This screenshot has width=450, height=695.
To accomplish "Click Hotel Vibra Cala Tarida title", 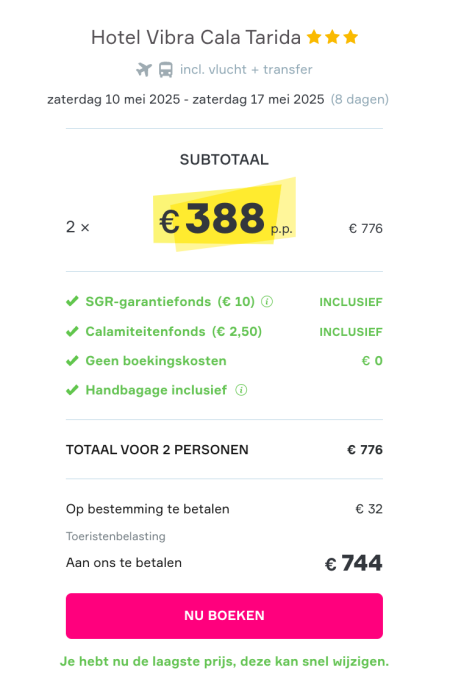I will 196,37.
